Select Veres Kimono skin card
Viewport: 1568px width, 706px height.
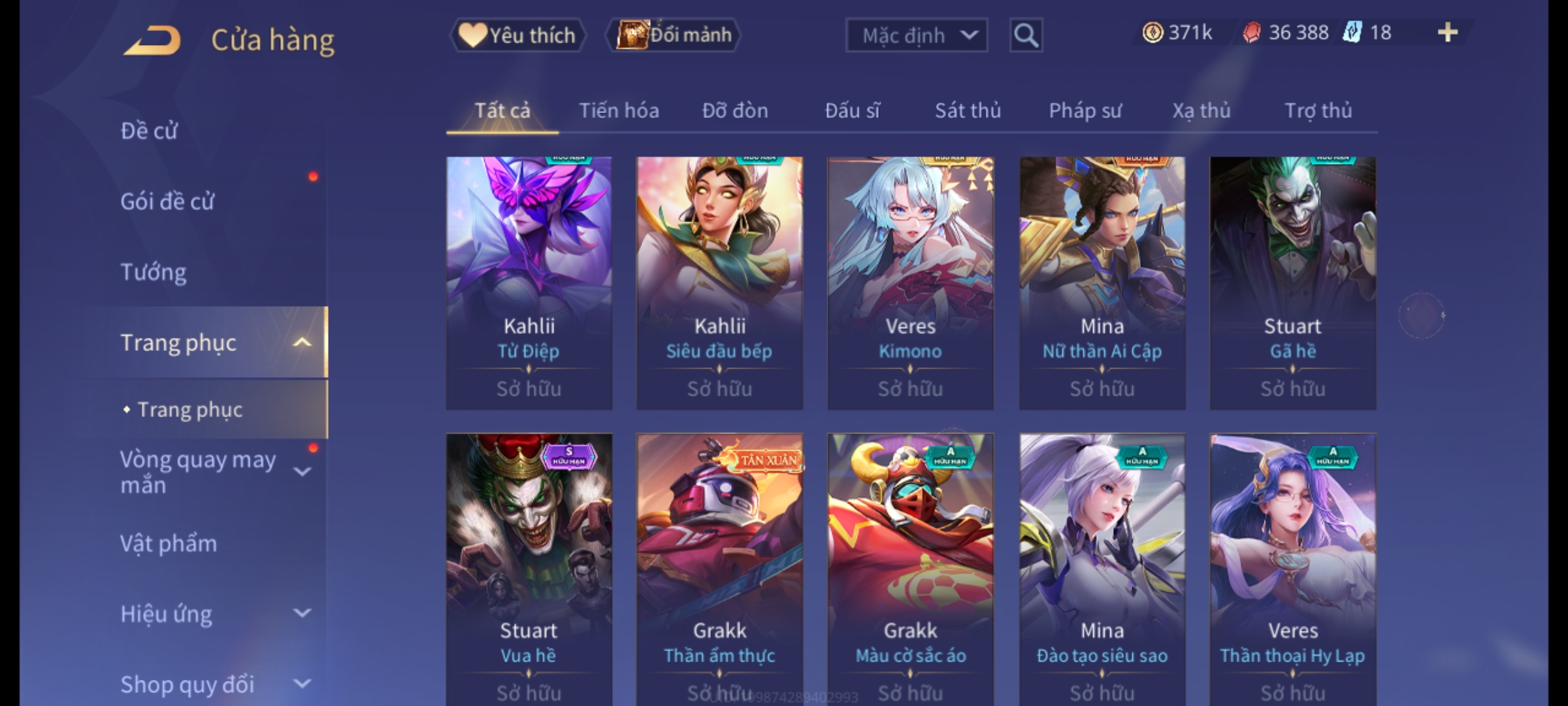(x=910, y=283)
